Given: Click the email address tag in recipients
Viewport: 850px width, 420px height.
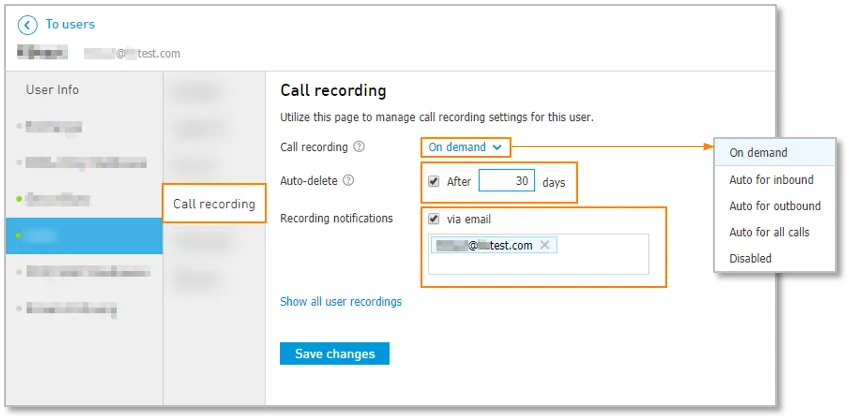Looking at the screenshot, I should pos(494,245).
